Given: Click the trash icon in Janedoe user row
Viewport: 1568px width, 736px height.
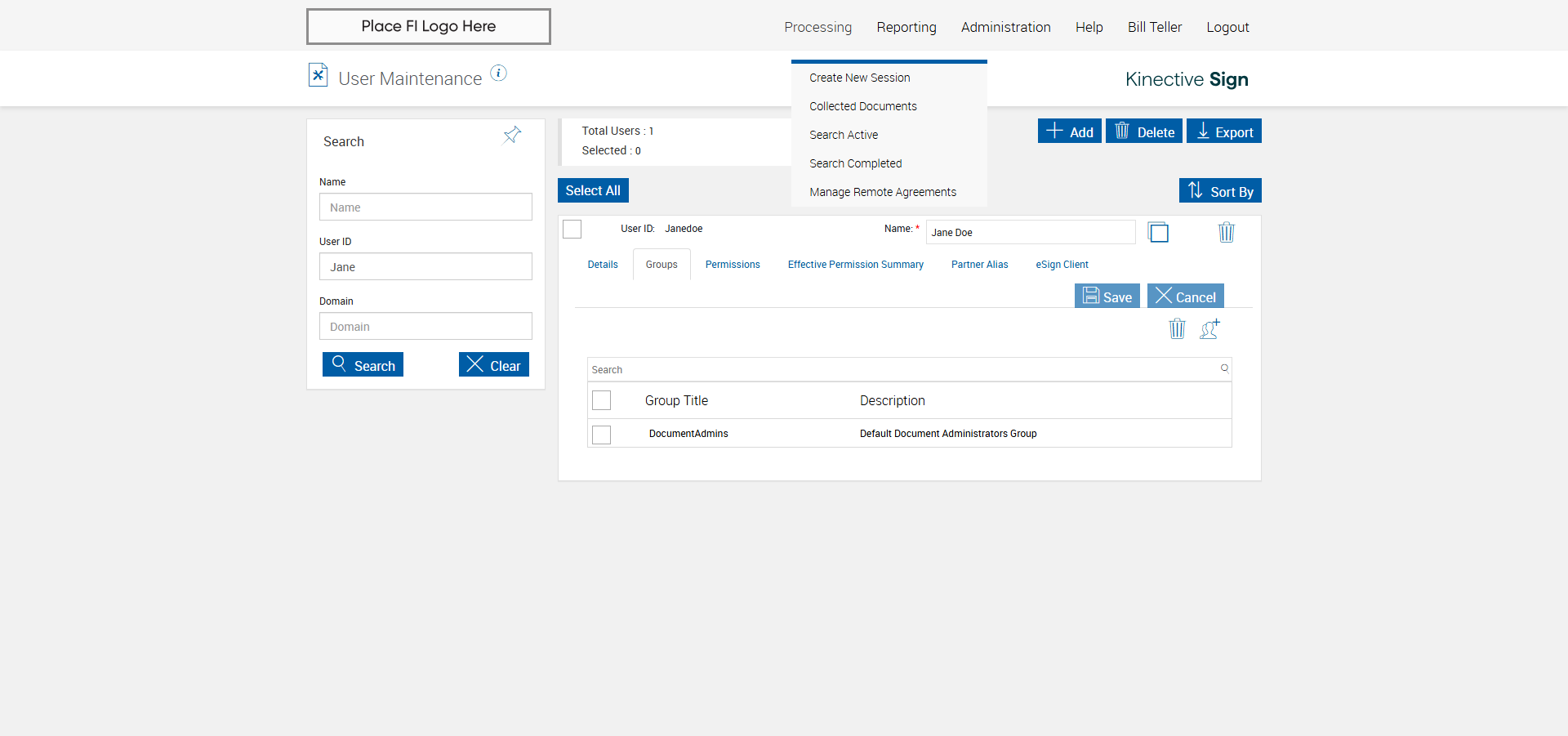Looking at the screenshot, I should coord(1226,233).
